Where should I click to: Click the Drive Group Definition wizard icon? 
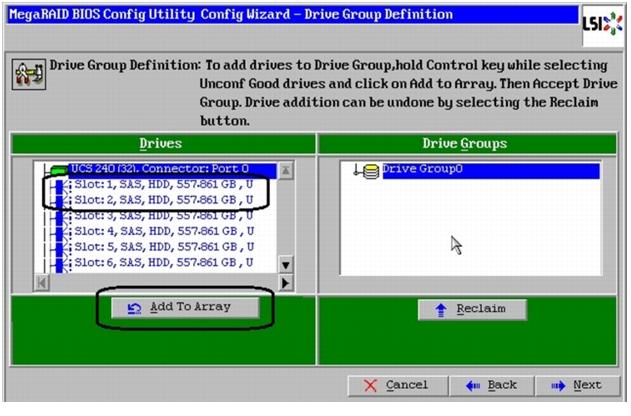[29, 74]
